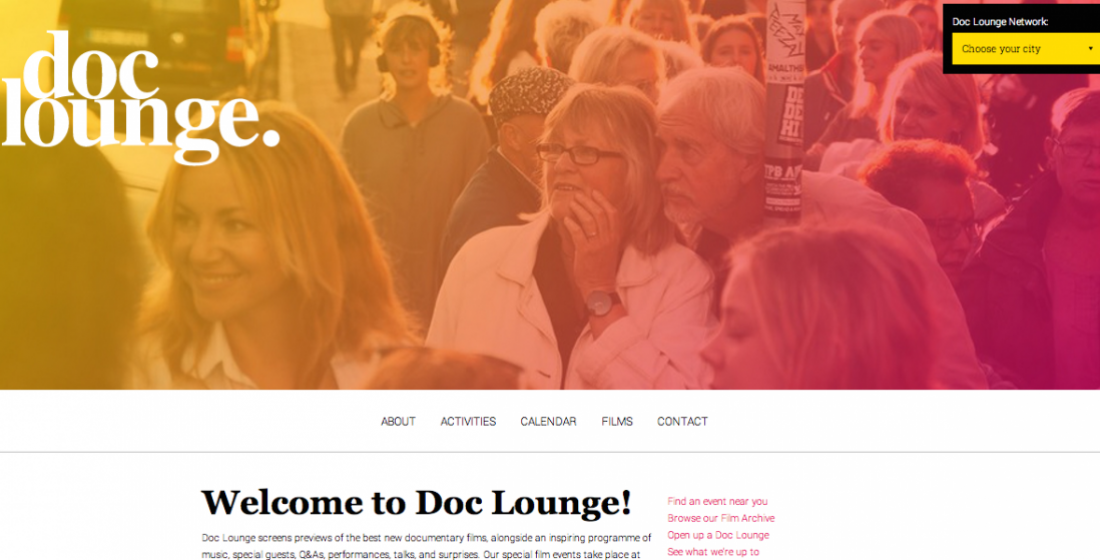
Task: Click the Welcome to Doc Lounge heading
Action: coord(417,503)
